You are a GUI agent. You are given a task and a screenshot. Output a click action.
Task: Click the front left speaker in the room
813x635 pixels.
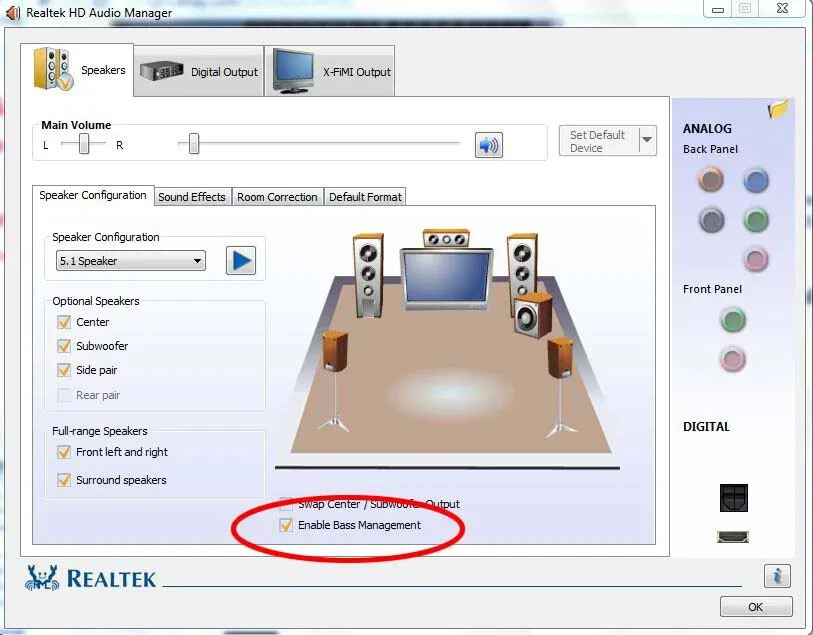368,275
